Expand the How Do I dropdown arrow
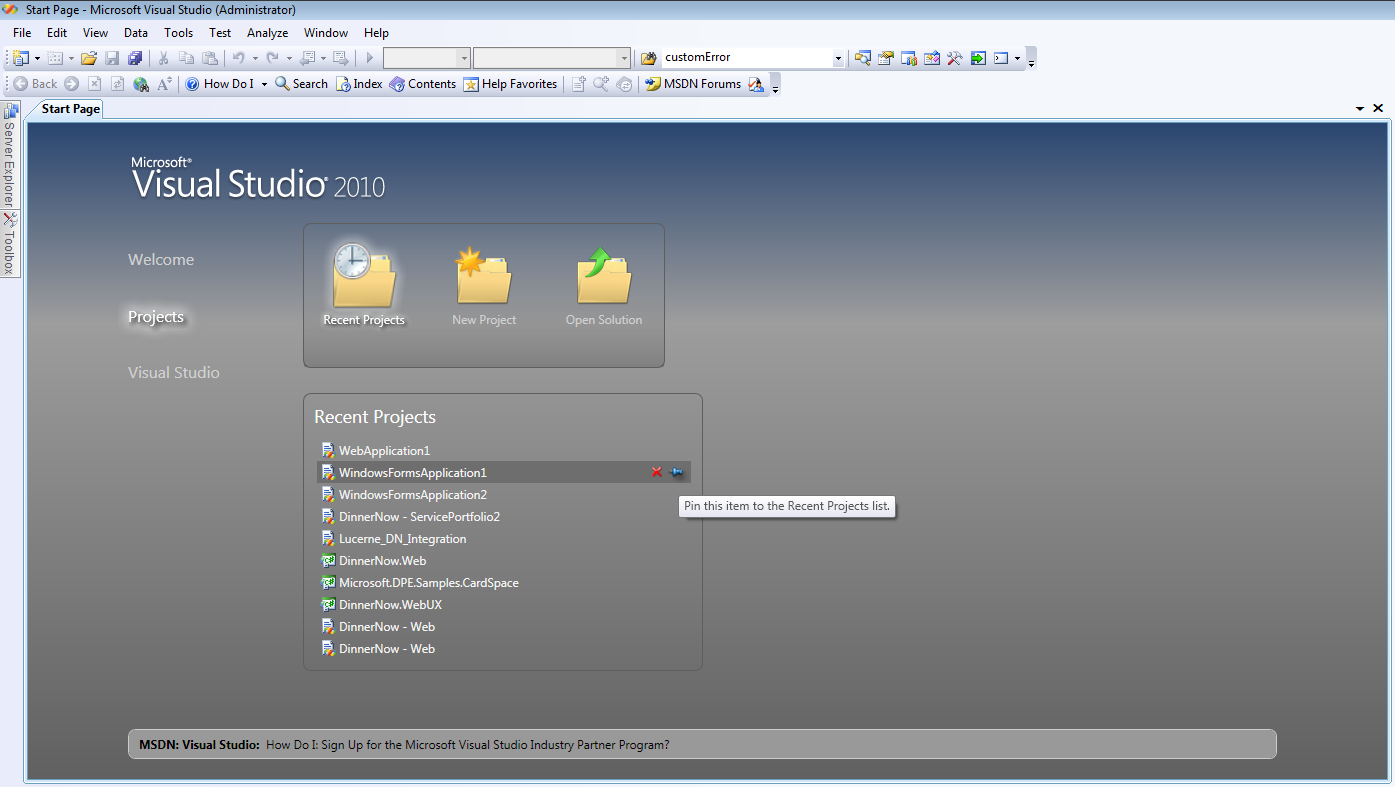 click(x=264, y=84)
